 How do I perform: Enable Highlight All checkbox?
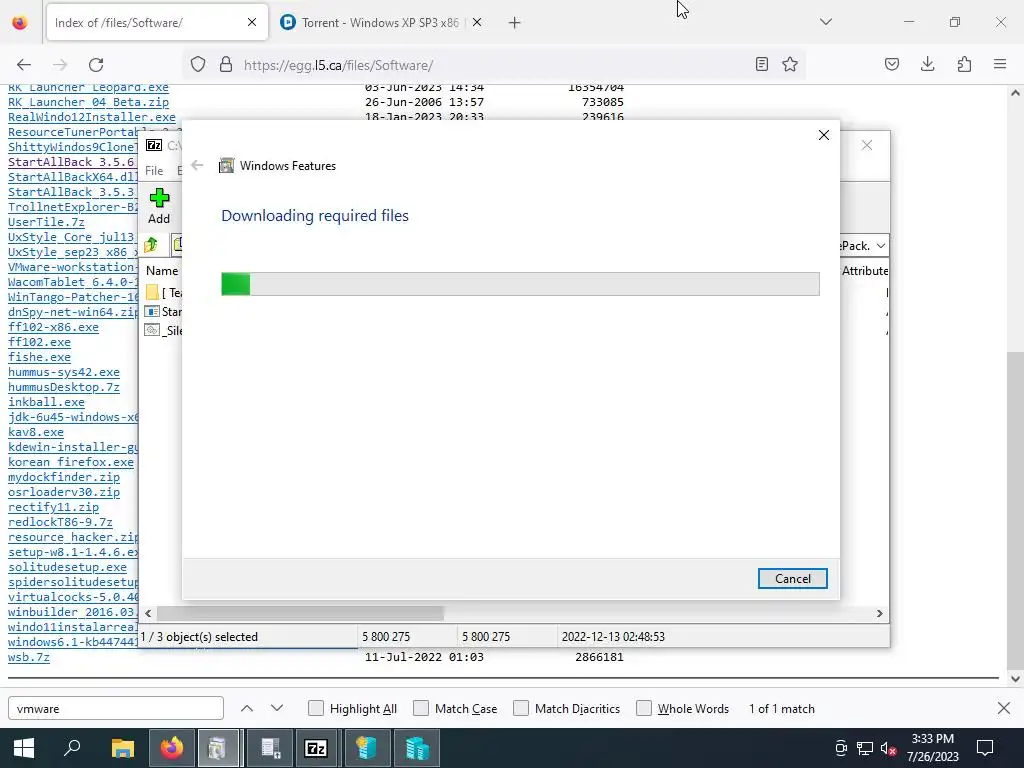click(315, 709)
